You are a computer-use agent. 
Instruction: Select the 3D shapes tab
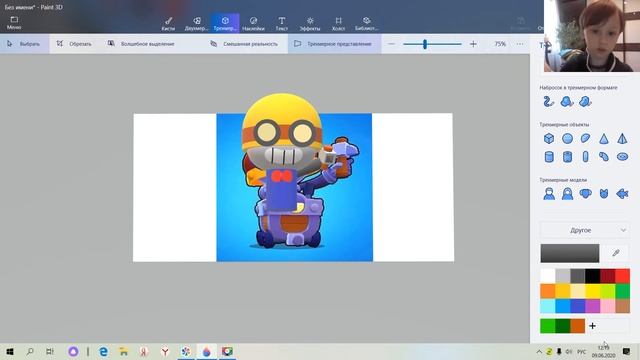225,24
